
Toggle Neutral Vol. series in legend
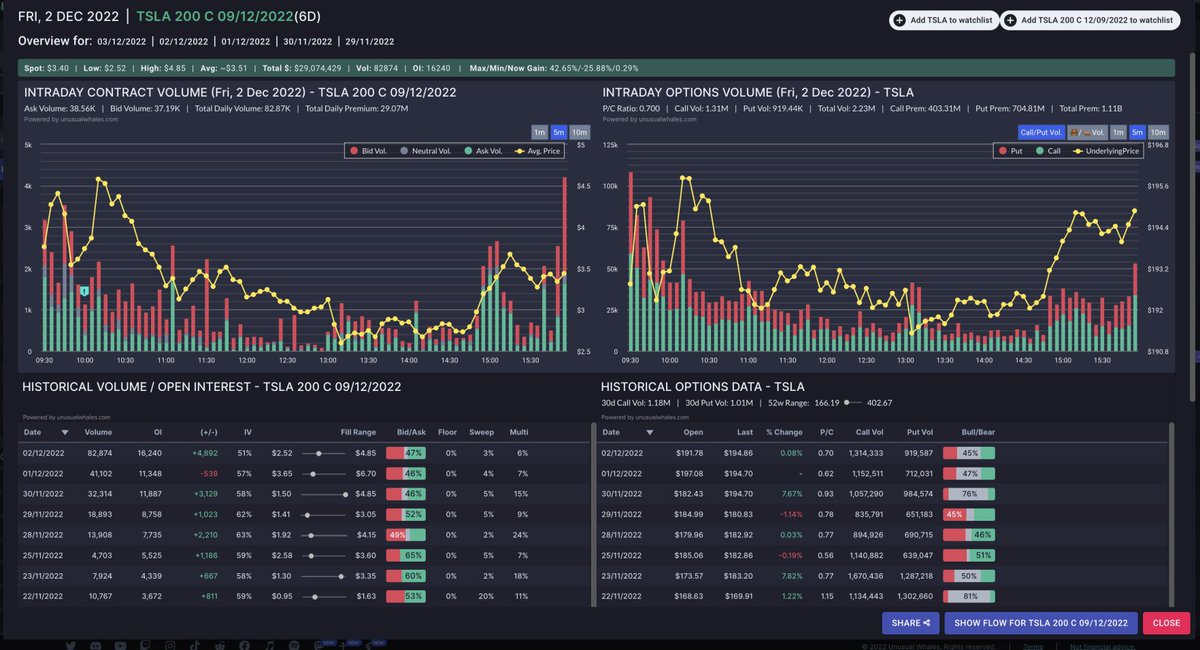(424, 151)
